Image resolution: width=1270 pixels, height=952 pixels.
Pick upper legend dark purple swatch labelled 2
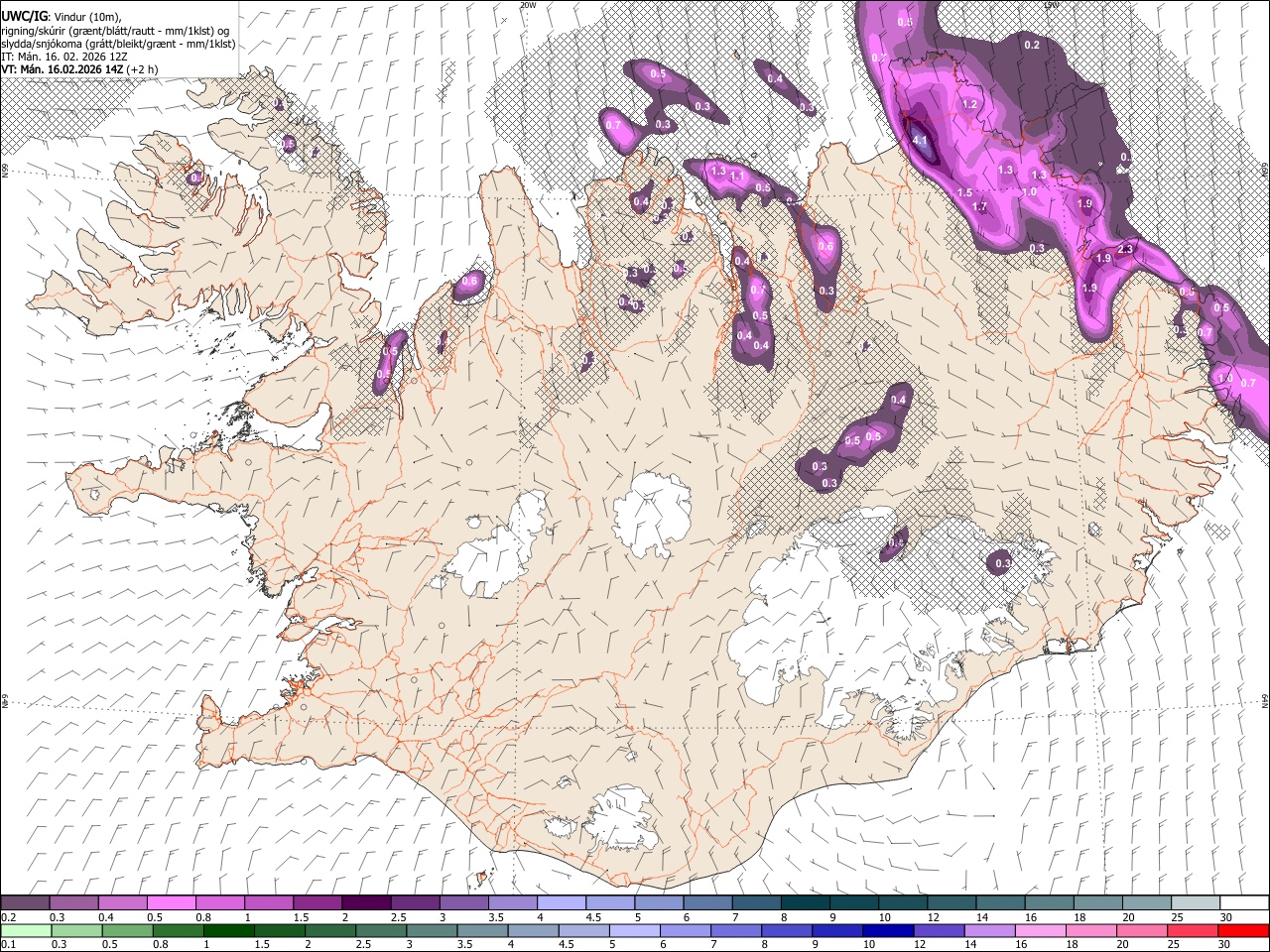click(x=366, y=903)
